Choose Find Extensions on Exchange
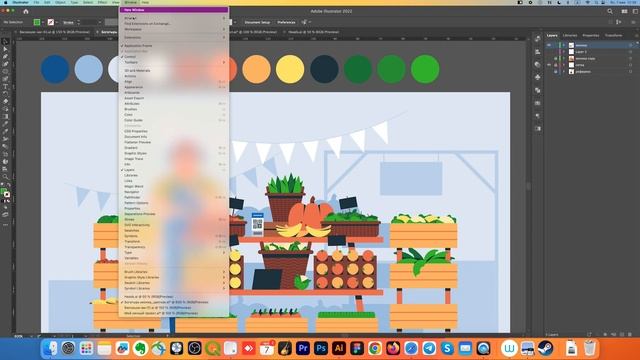 coord(174,24)
